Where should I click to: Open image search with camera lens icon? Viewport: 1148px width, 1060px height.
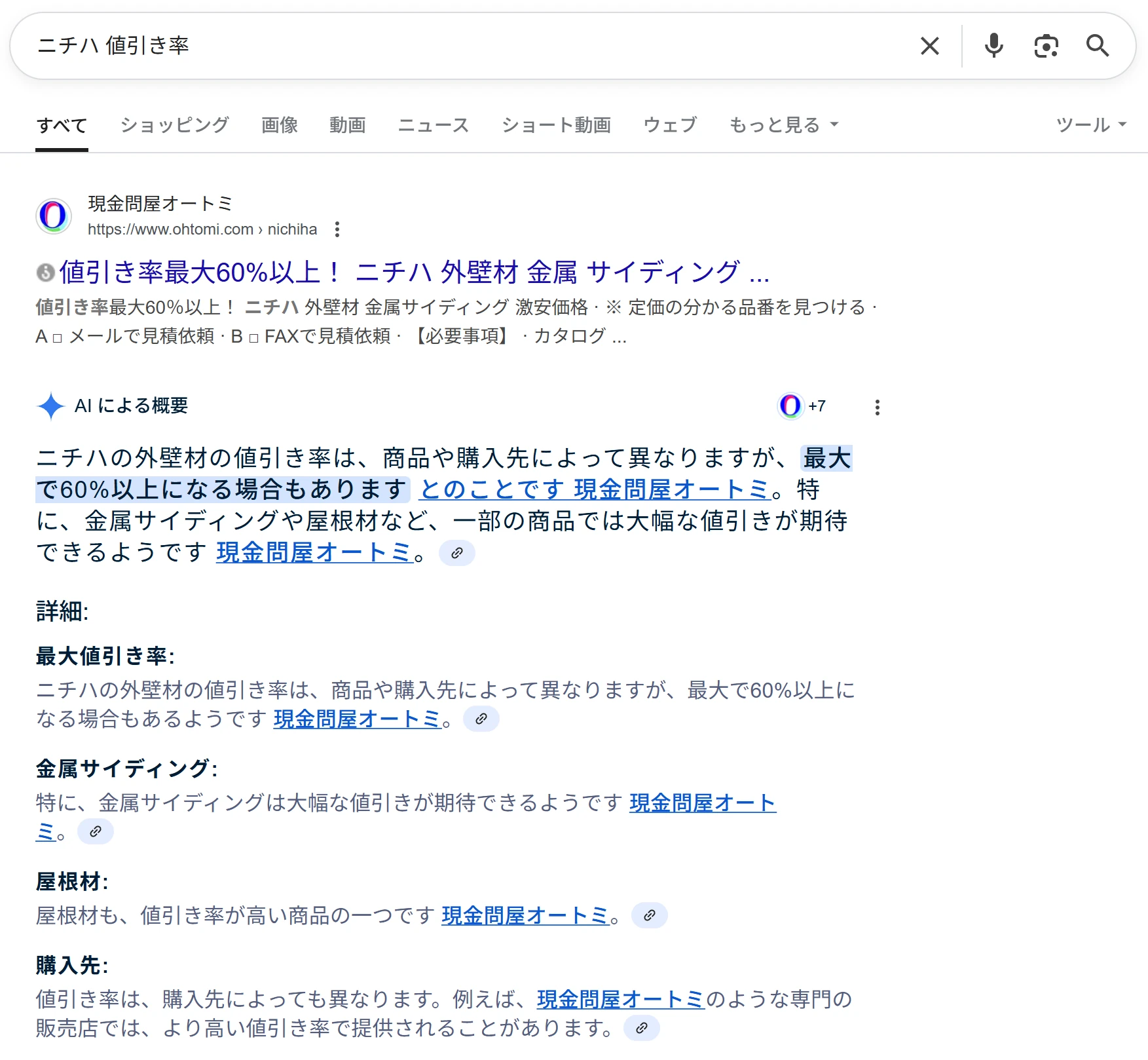click(x=1046, y=46)
